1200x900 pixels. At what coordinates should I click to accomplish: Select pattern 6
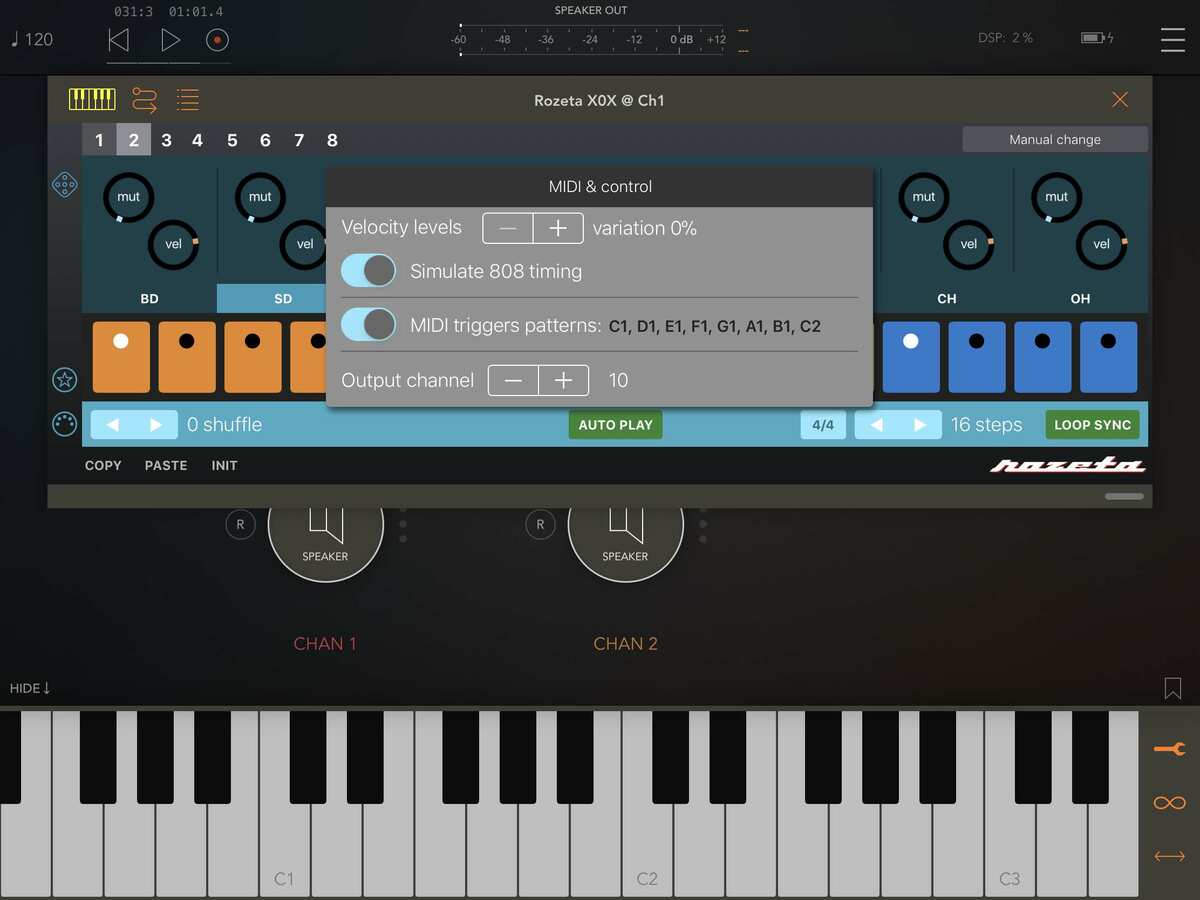tap(265, 140)
